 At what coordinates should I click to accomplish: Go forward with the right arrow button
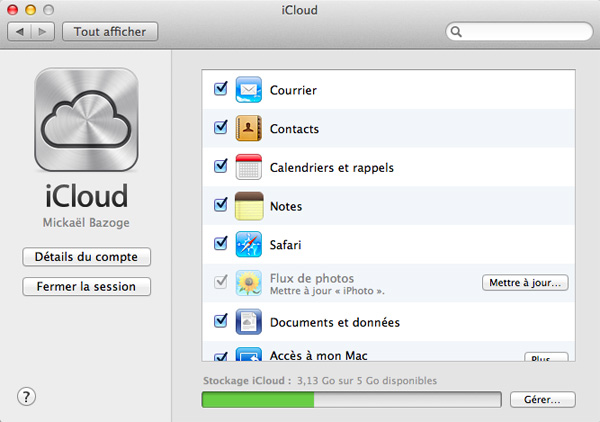point(42,31)
